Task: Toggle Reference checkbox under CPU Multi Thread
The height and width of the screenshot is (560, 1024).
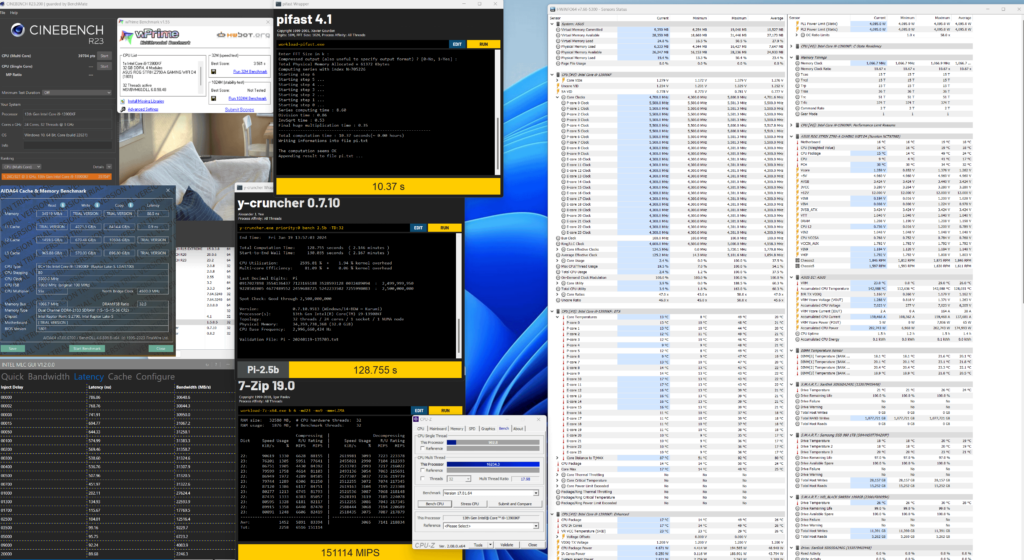Action: coord(422,470)
